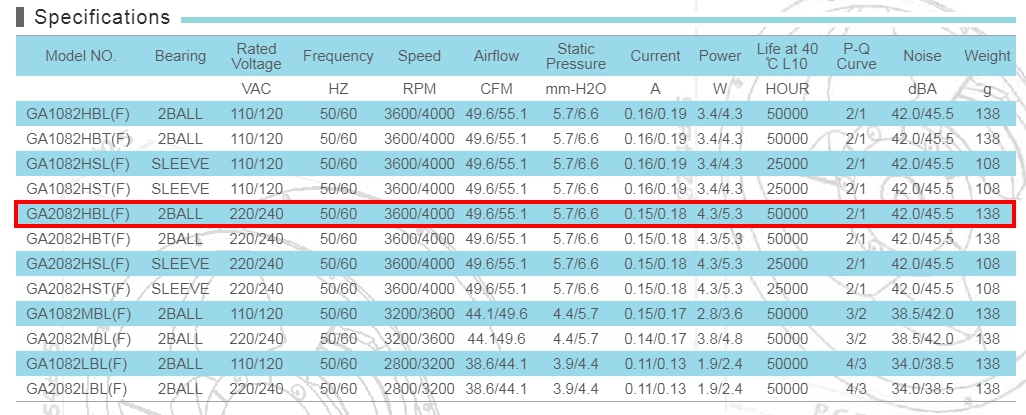Click SLEEVE bearing in GA1082HSL(F) row
1026x415 pixels.
pos(180,164)
